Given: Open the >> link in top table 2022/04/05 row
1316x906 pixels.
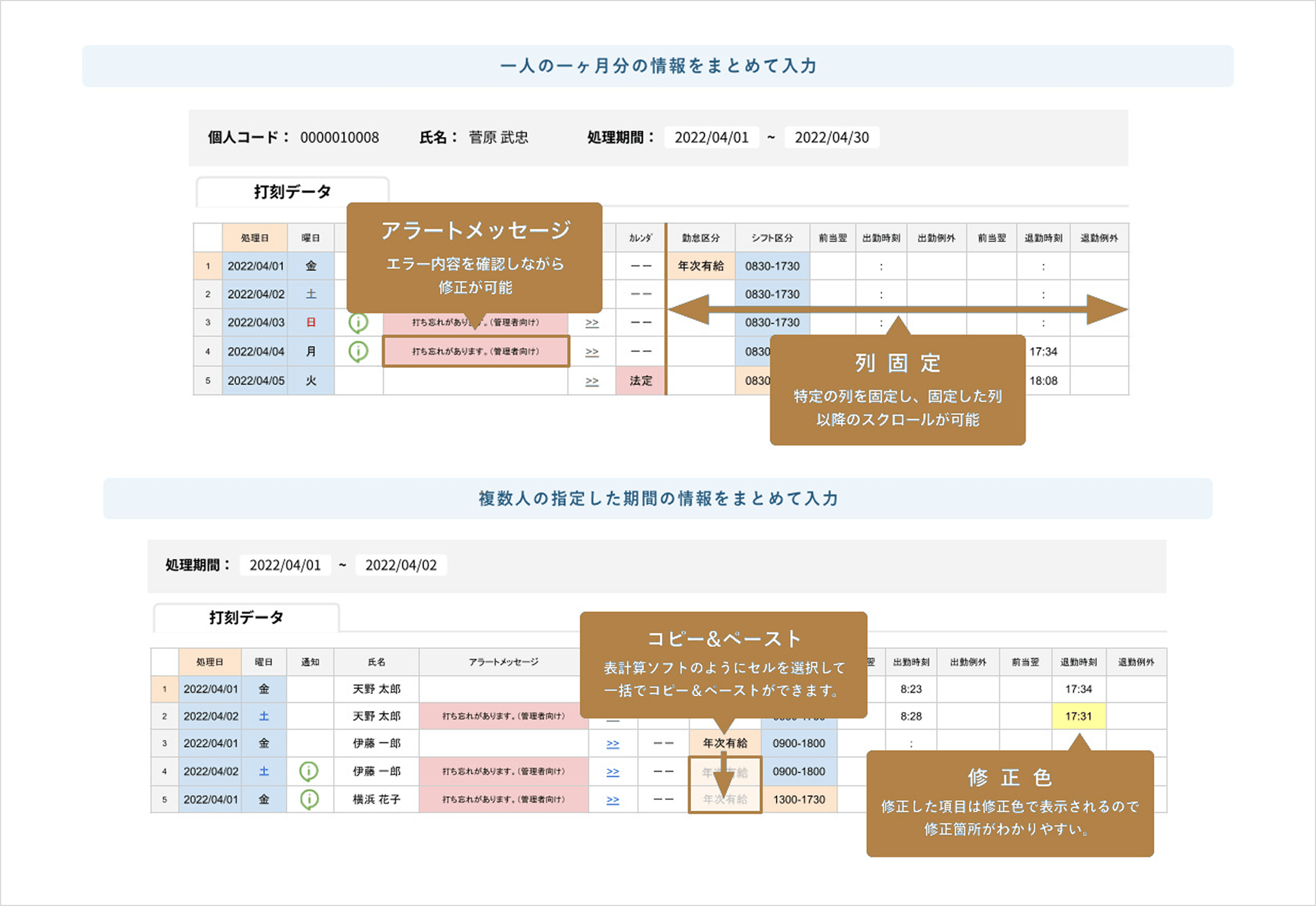Looking at the screenshot, I should (592, 381).
